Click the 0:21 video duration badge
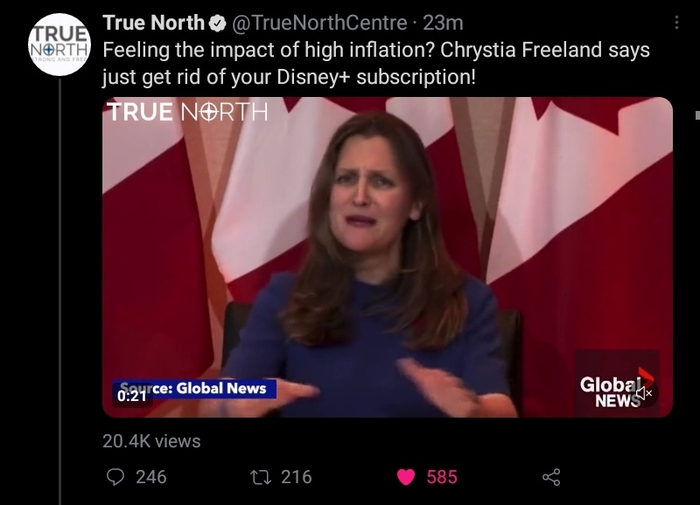 (132, 396)
